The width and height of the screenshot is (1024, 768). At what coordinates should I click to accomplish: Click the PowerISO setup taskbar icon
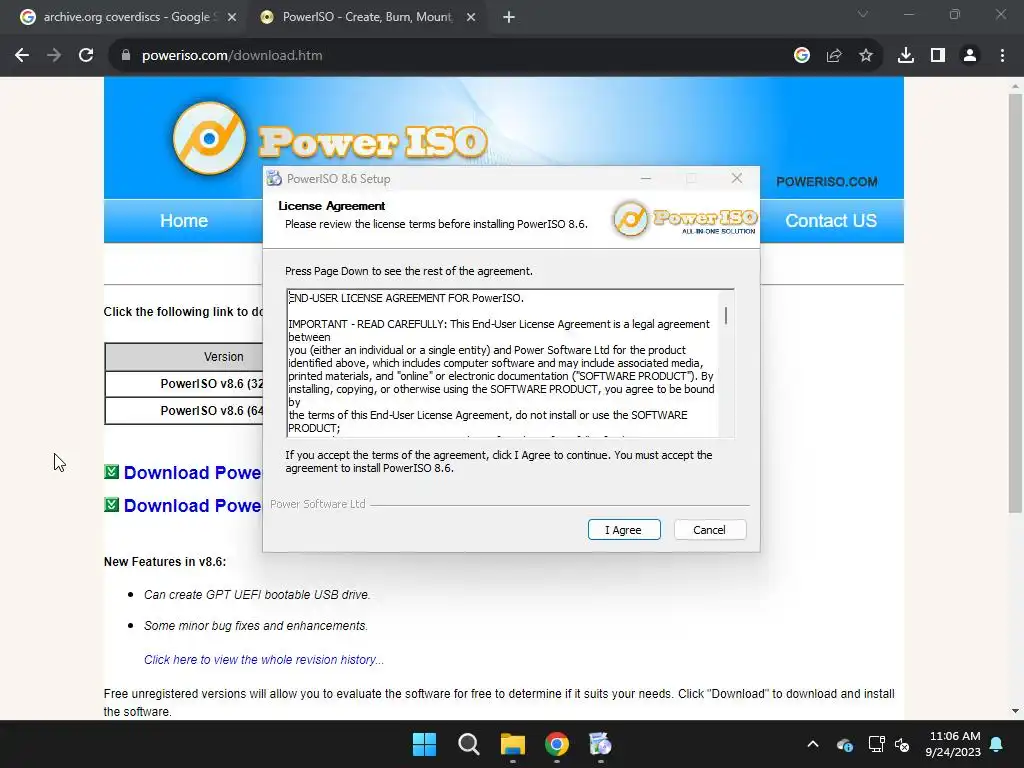(x=600, y=744)
